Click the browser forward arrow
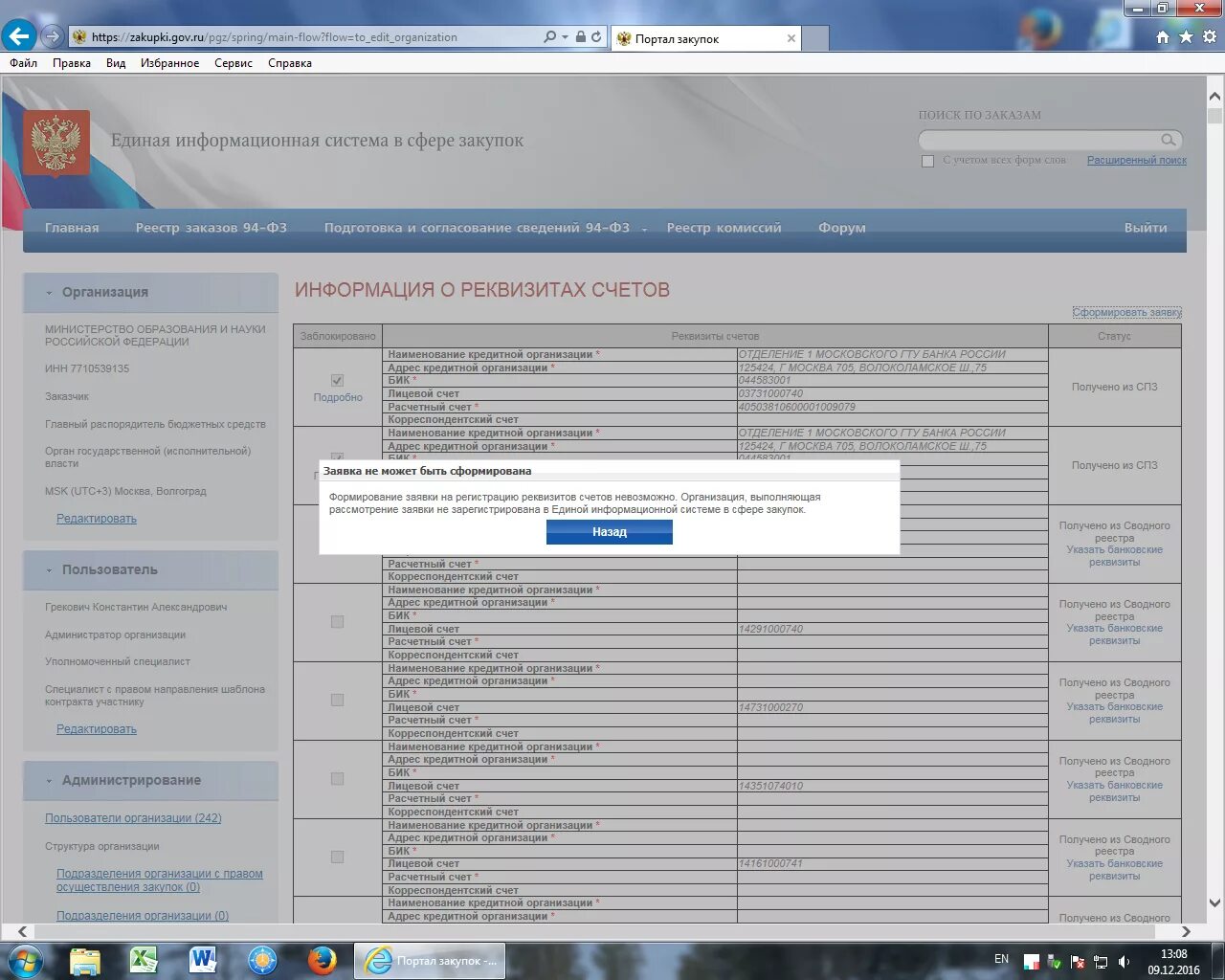The height and width of the screenshot is (980, 1225). coord(52,36)
